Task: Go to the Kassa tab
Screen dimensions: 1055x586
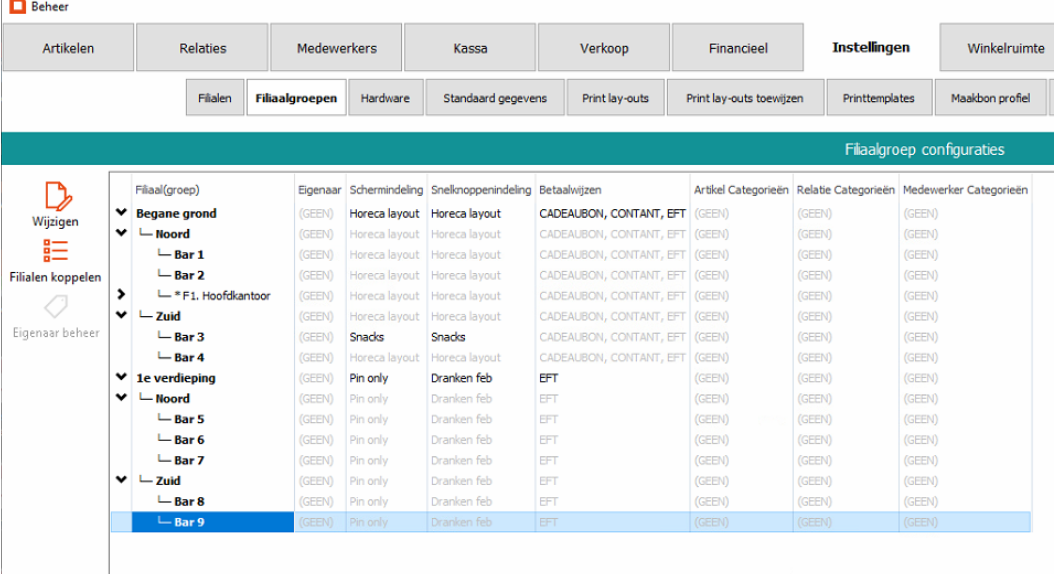Action: 470,48
